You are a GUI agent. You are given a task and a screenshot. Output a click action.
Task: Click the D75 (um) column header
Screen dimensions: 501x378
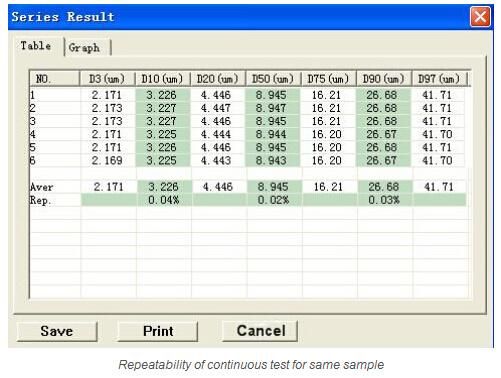[328, 79]
